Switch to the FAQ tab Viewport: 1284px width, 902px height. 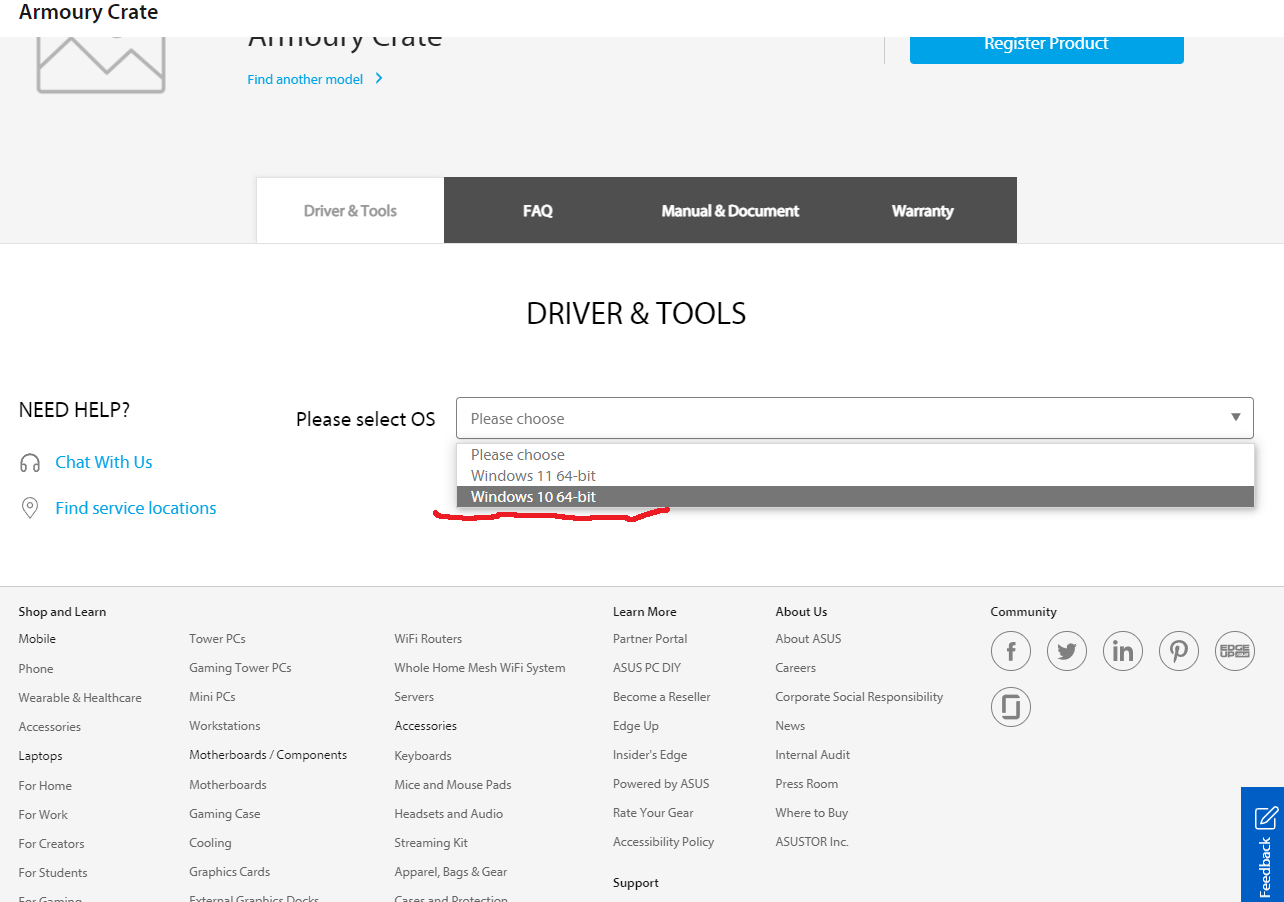pos(538,210)
